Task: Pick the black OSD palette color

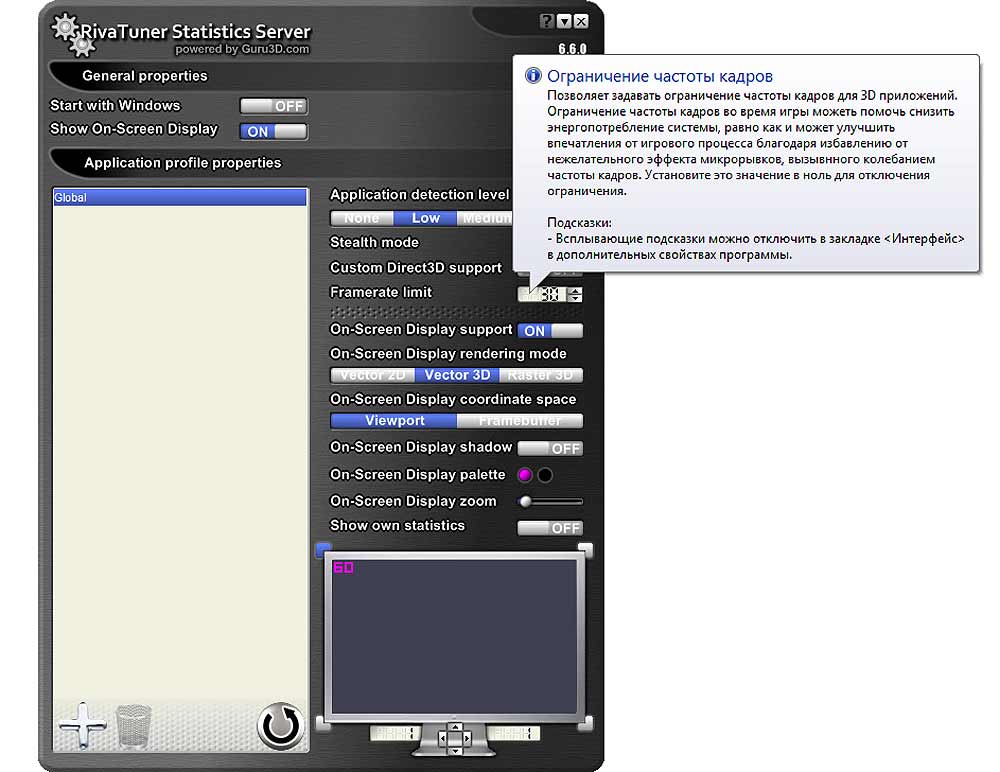Action: tap(545, 475)
